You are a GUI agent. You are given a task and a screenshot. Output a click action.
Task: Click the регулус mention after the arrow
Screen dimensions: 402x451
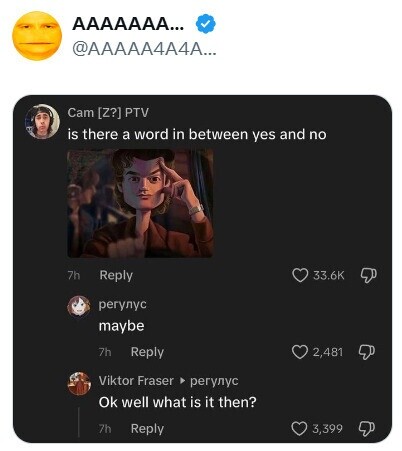214,381
